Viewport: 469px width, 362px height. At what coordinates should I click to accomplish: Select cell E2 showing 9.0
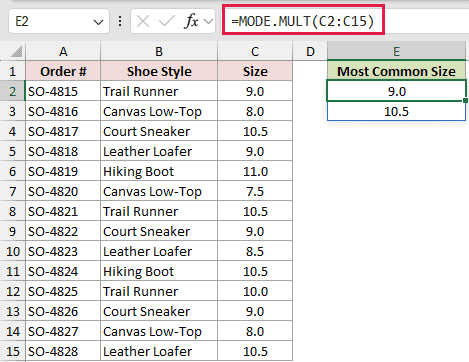pos(396,91)
